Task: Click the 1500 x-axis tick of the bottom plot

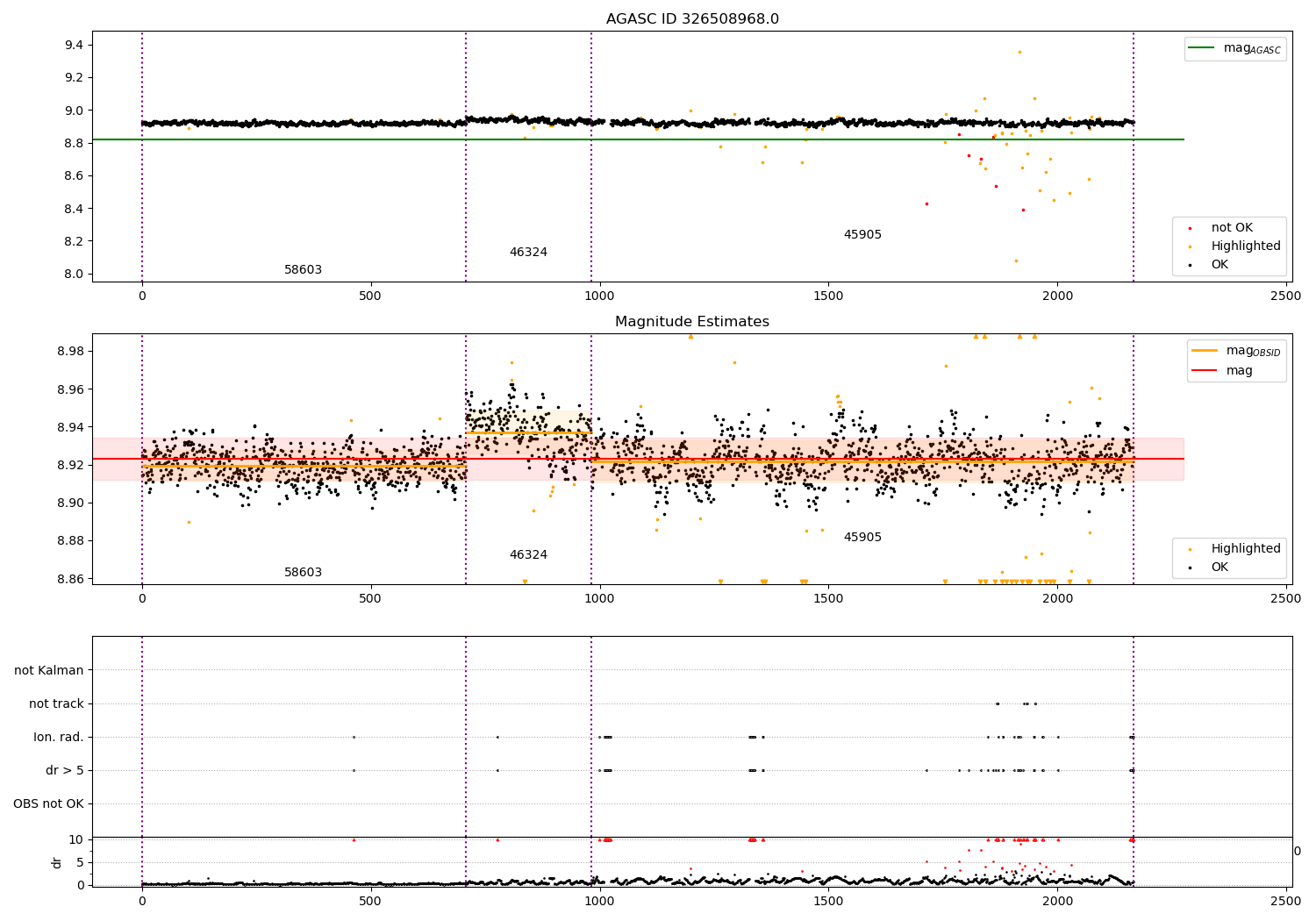Action: click(828, 901)
